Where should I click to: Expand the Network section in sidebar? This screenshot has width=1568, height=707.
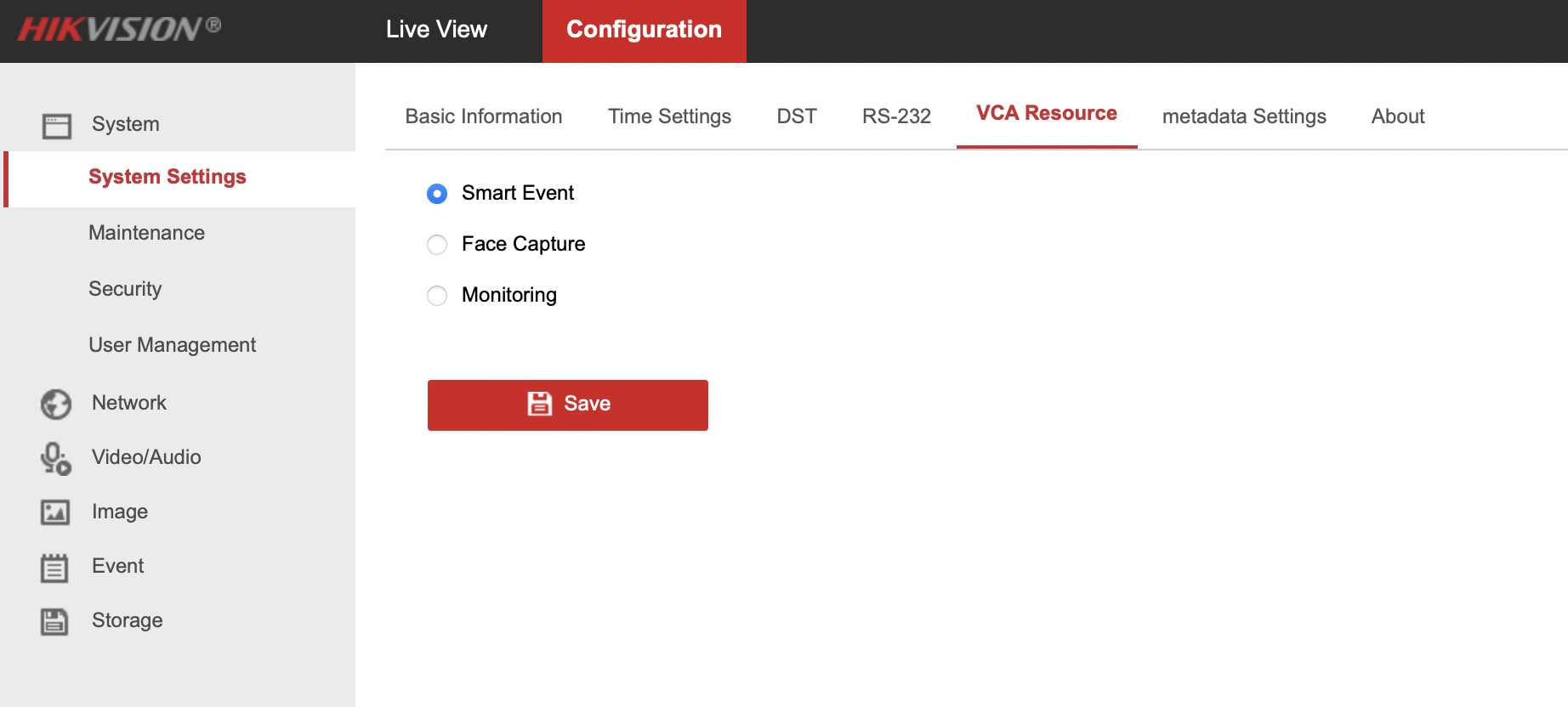(129, 403)
